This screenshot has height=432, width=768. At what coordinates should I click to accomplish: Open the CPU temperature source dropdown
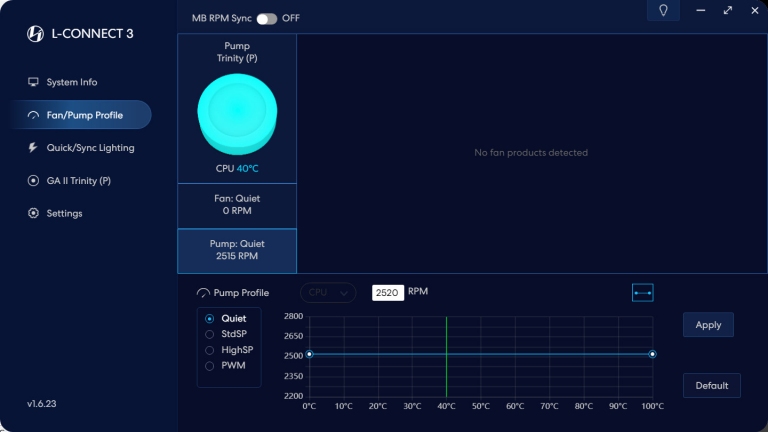click(328, 293)
